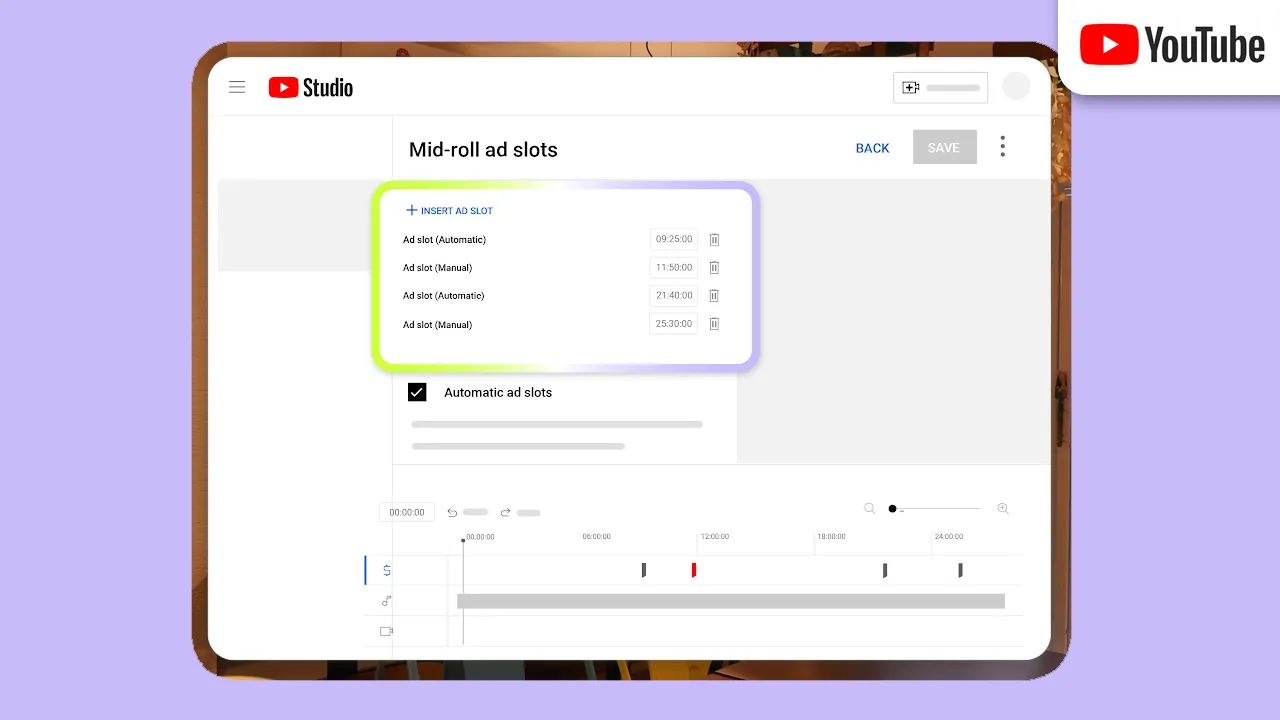The image size is (1280, 720).
Task: Delete the ad slot at 11:50:00
Action: (714, 268)
